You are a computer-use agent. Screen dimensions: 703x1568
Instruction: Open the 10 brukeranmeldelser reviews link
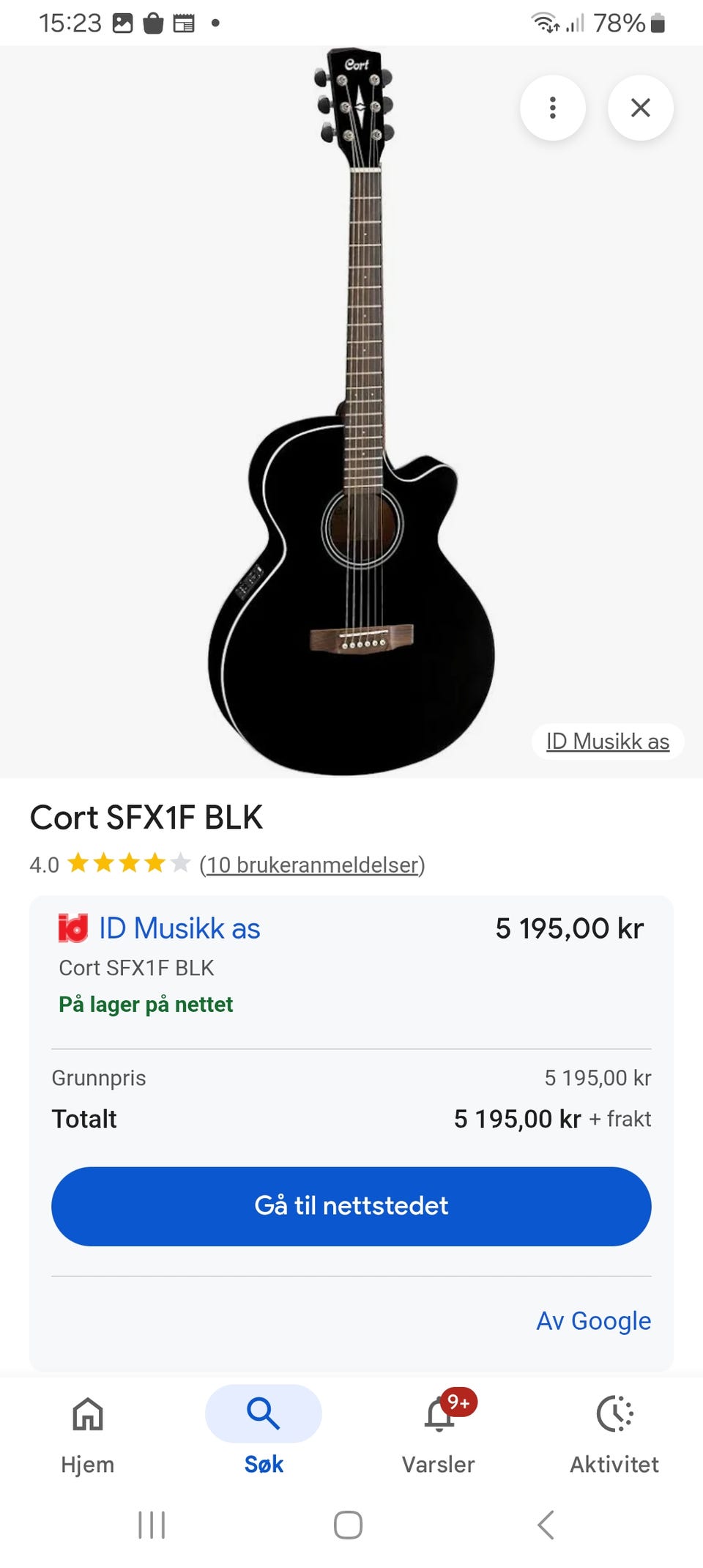coord(312,865)
